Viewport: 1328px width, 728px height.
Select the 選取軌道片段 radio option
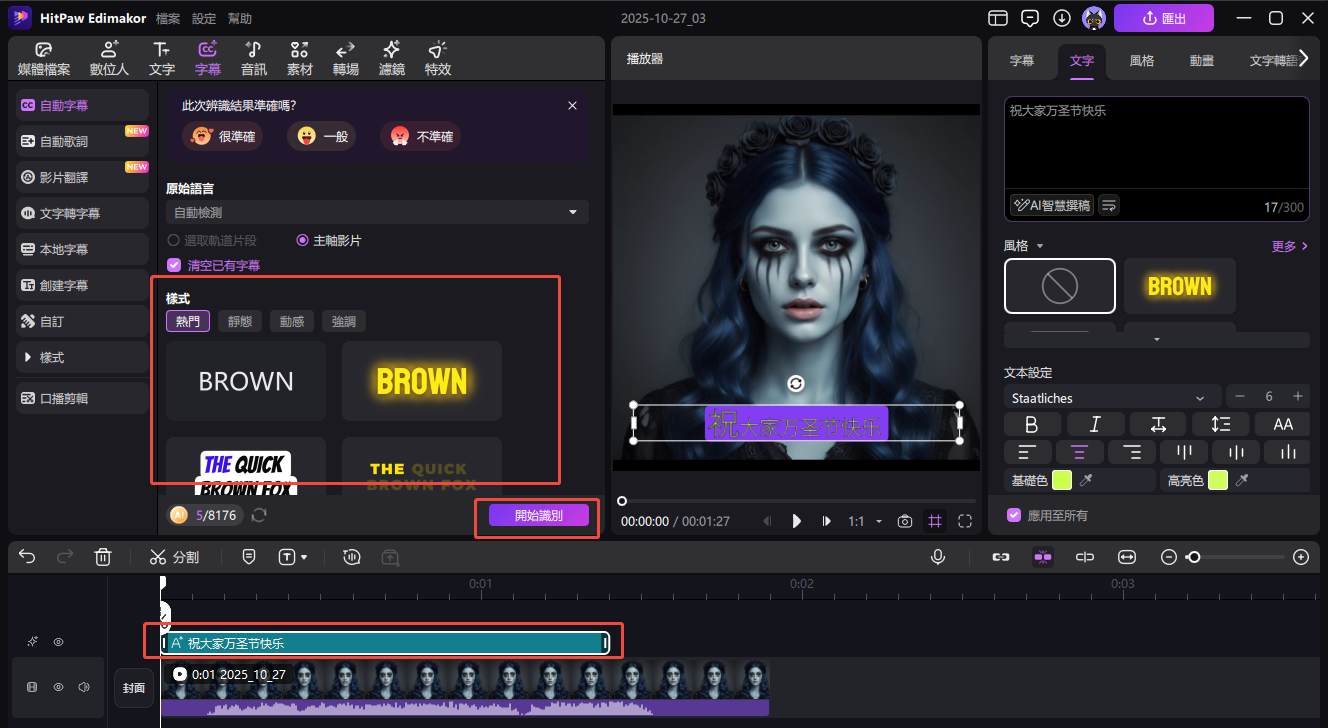coord(174,241)
